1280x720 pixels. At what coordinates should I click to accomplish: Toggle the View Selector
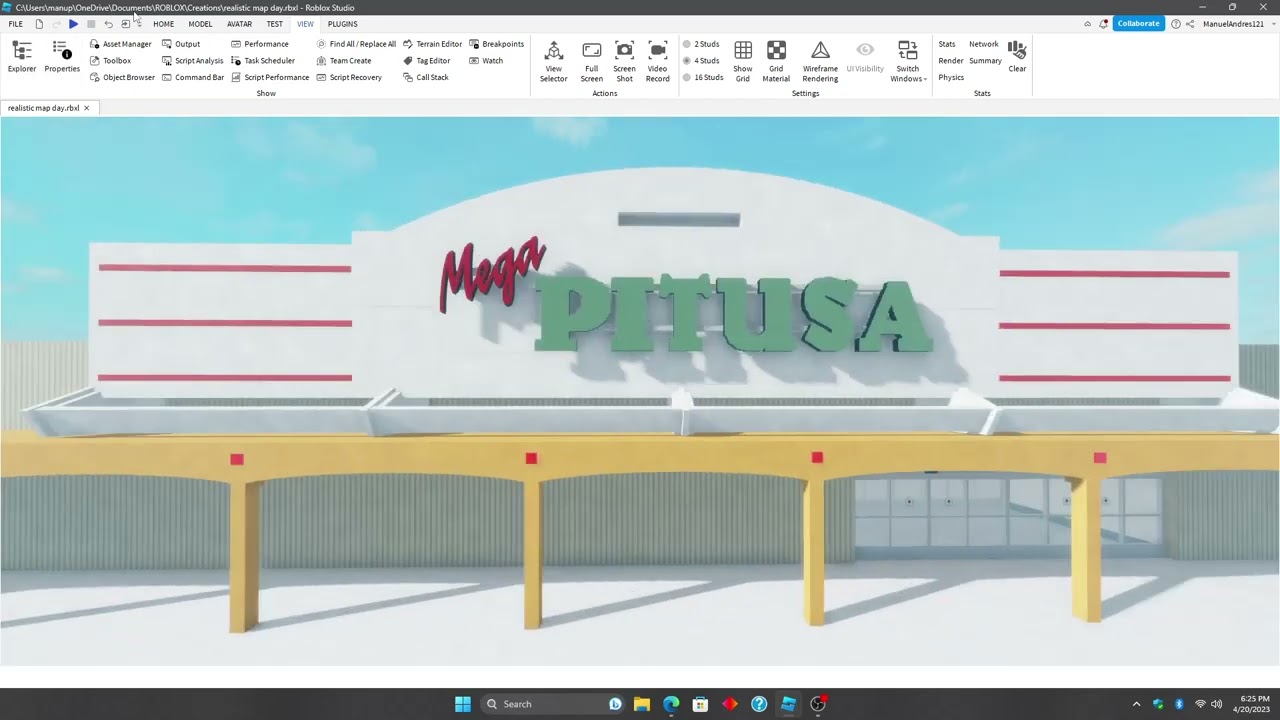coord(553,61)
